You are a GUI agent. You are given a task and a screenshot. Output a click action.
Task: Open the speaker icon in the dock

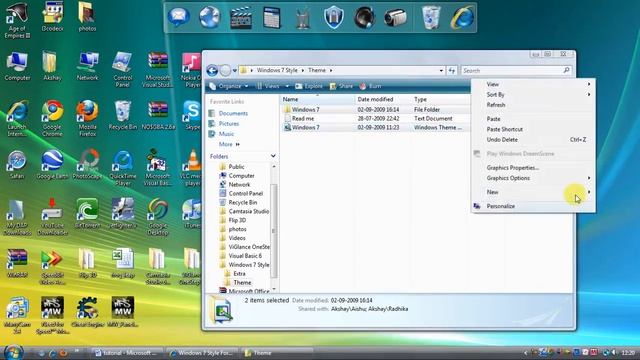[x=364, y=18]
